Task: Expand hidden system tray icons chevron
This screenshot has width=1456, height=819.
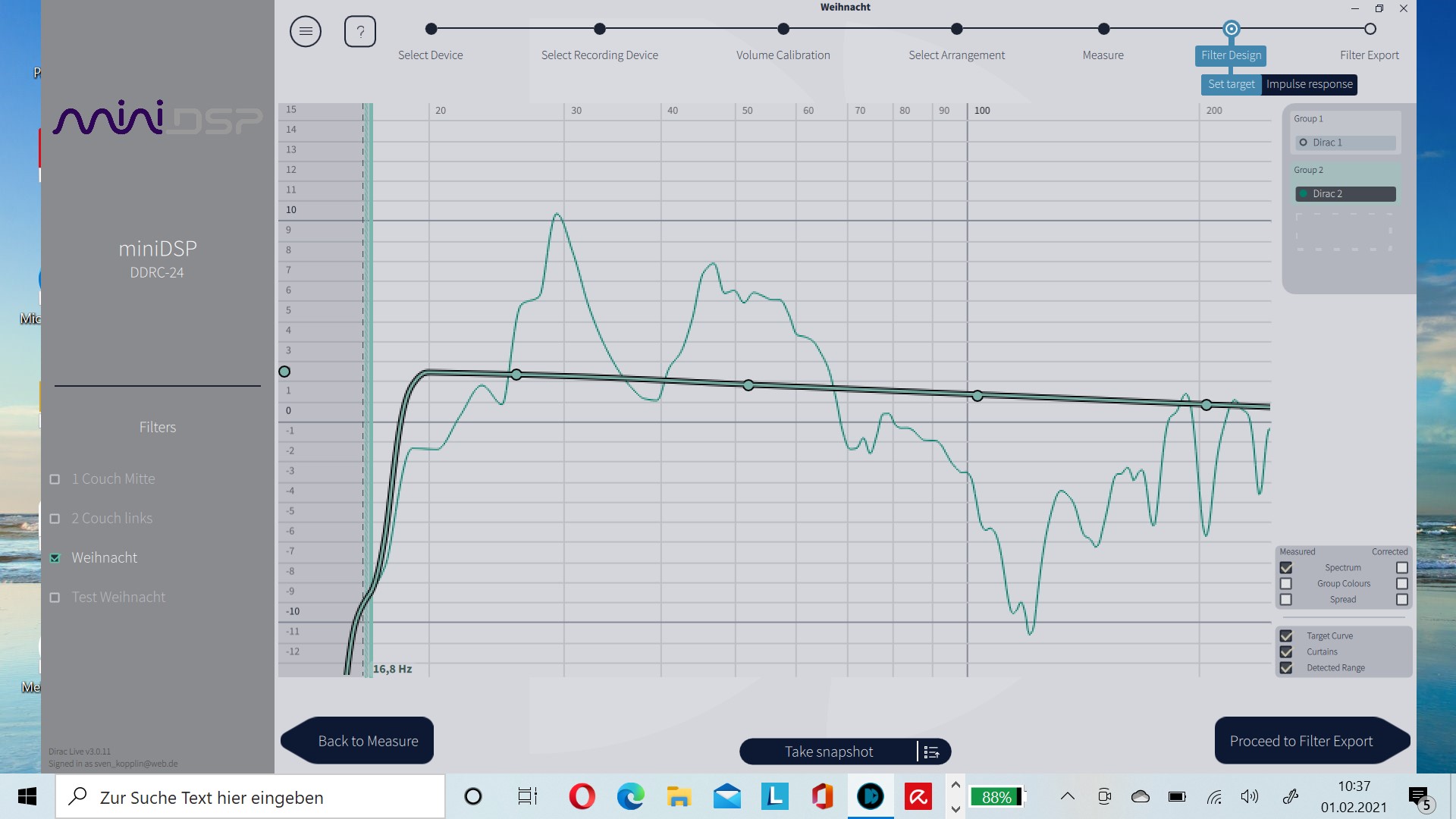Action: click(1067, 796)
